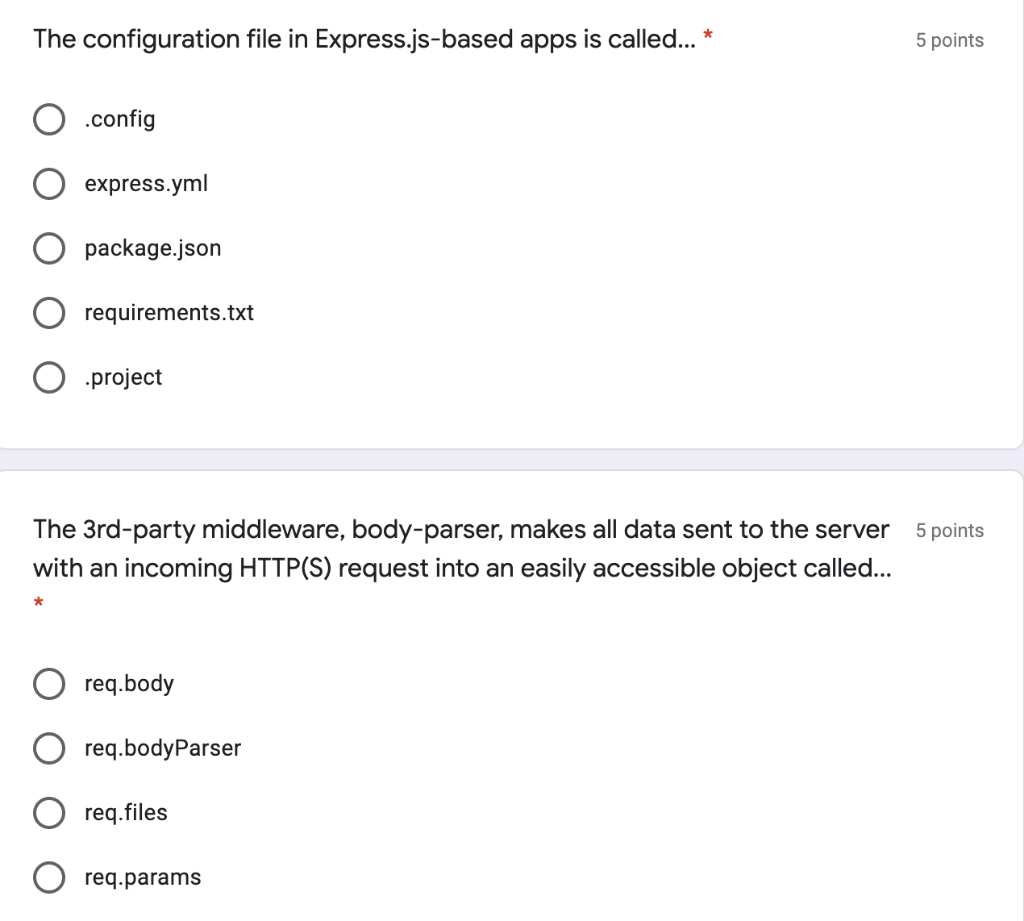
Task: Click the req.body option label text
Action: (x=129, y=684)
